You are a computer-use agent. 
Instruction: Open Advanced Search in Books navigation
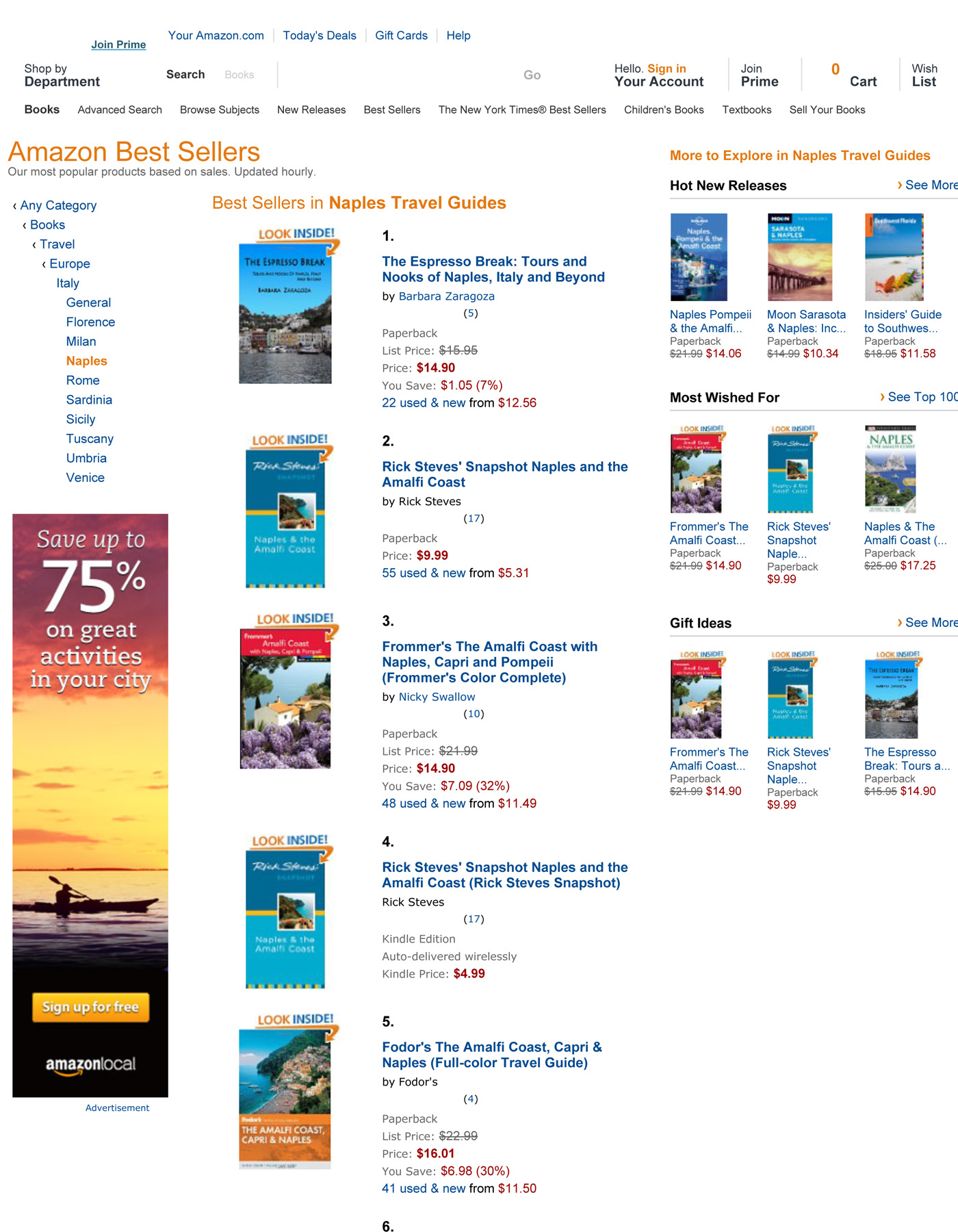(120, 110)
